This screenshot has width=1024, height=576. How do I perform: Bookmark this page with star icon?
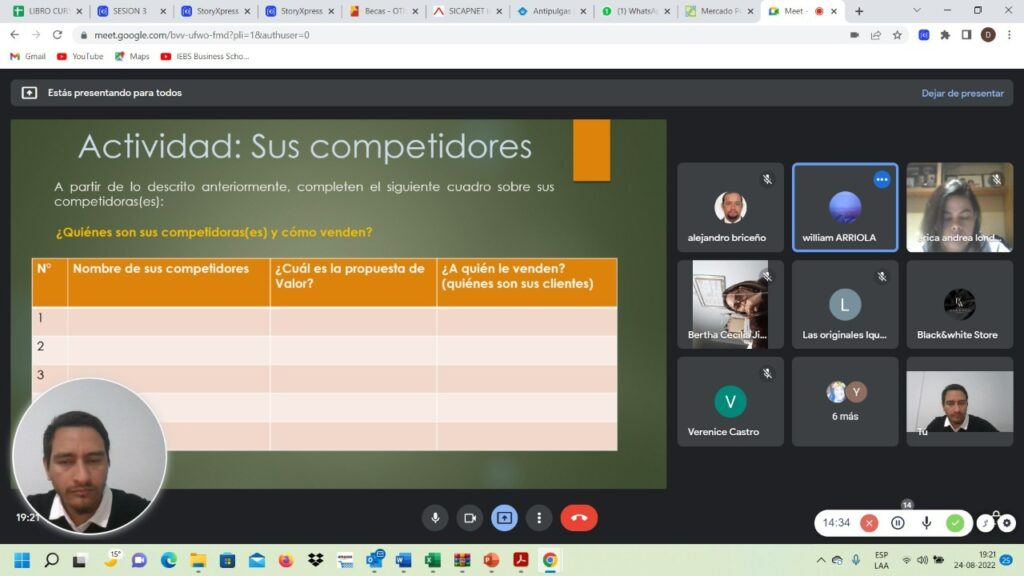[897, 34]
